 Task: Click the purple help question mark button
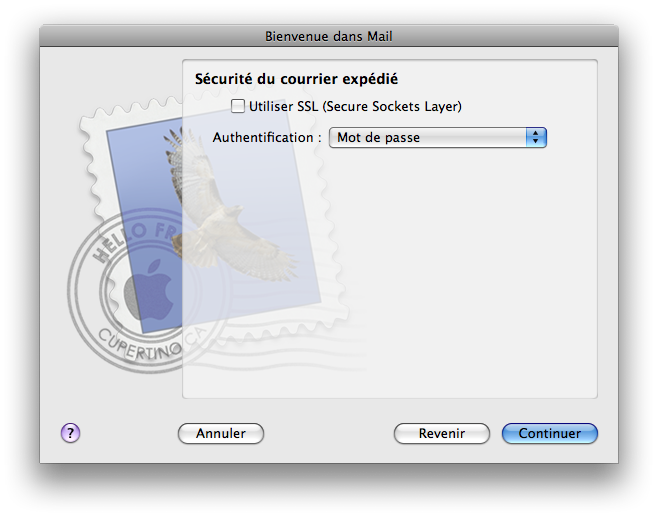pyautogui.click(x=70, y=433)
